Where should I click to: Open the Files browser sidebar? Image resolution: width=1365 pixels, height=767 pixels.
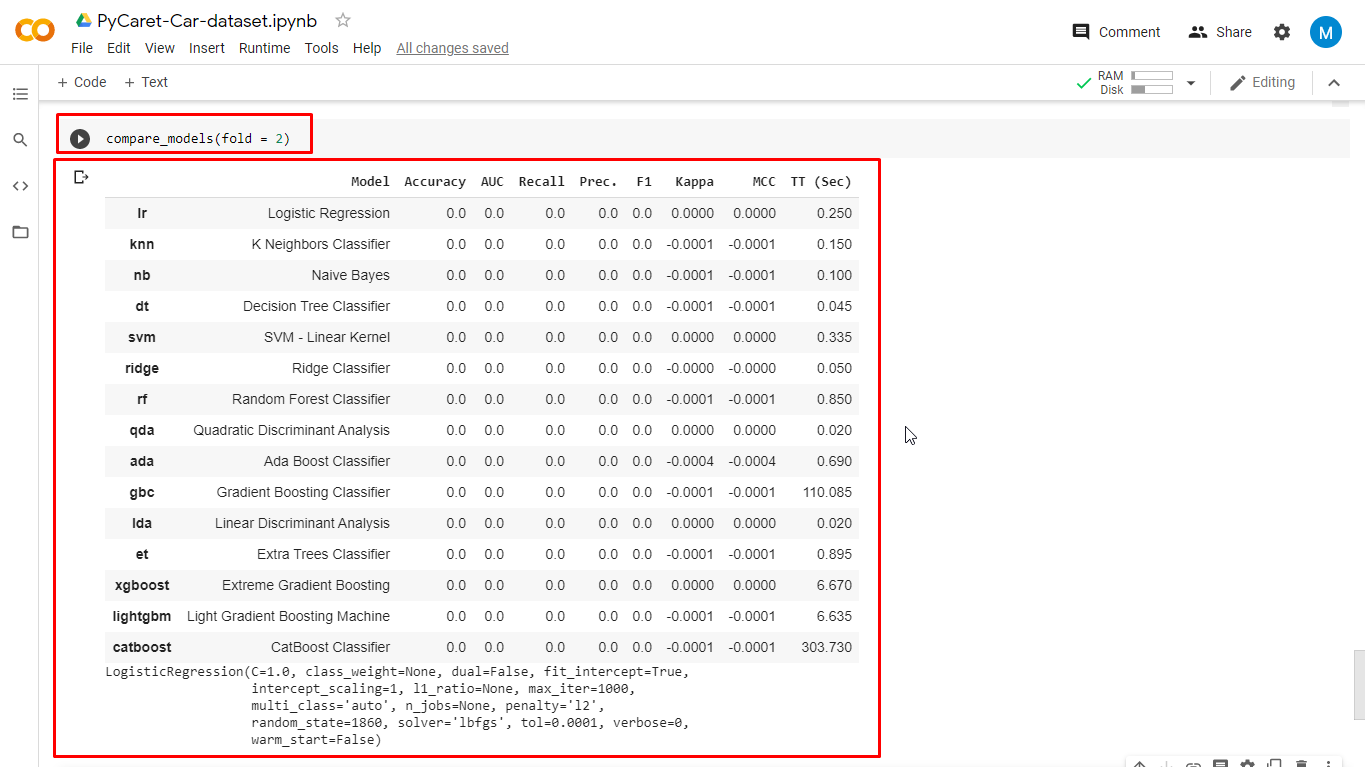click(x=20, y=232)
